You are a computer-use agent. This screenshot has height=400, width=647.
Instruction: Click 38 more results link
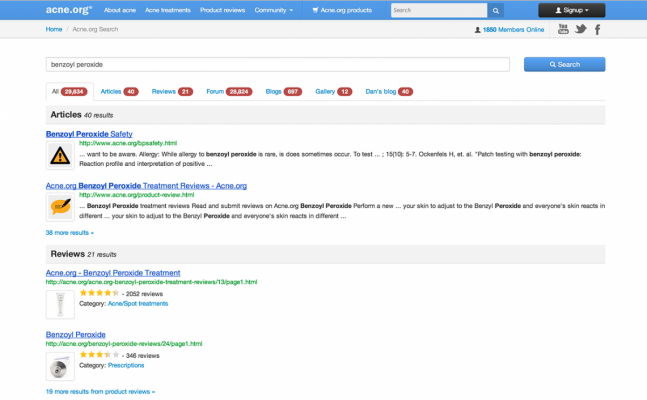(70, 233)
